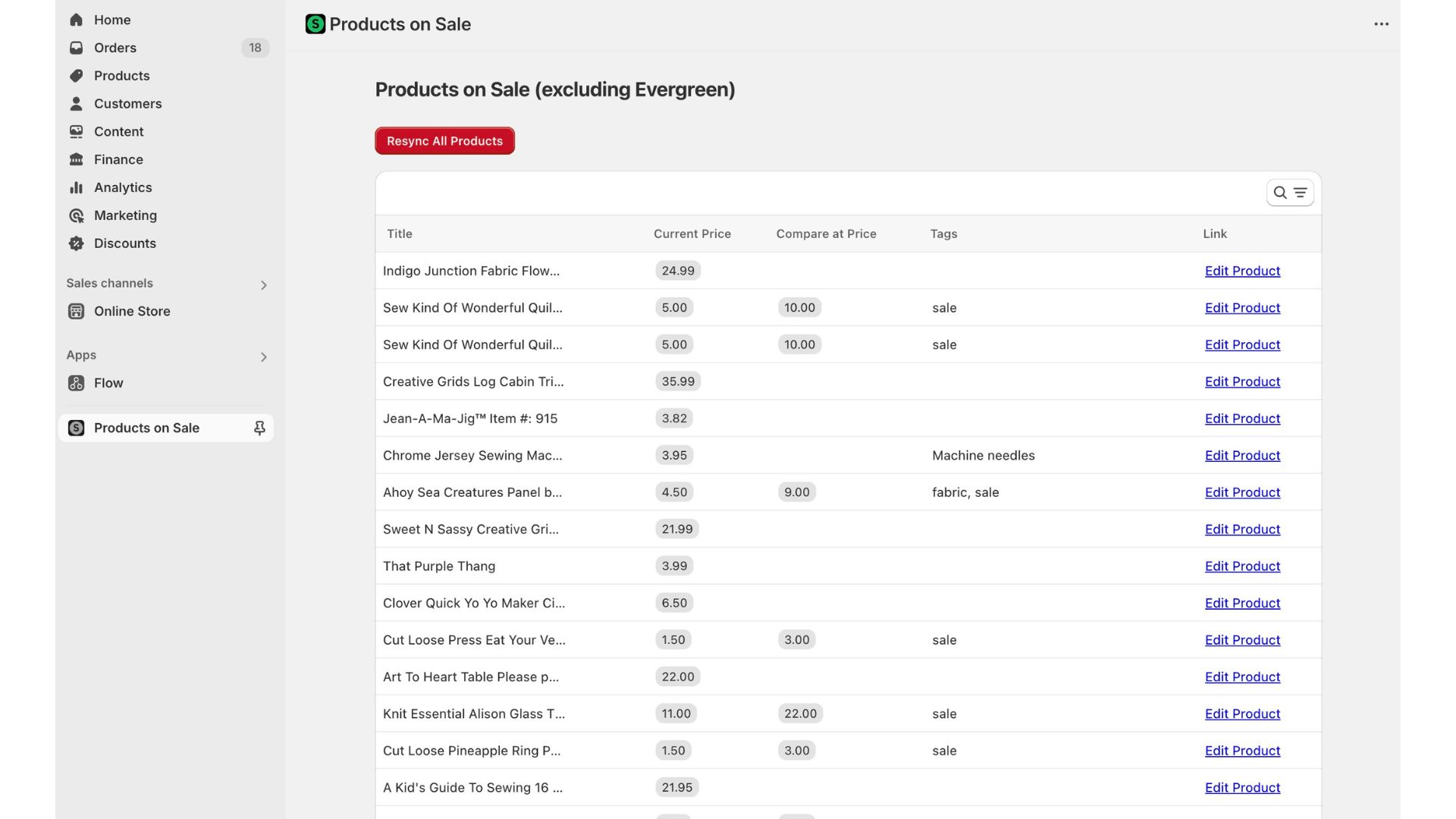
Task: Click 'Jean-A-Ma-Jig™ Item #: 915' title
Action: click(x=470, y=419)
